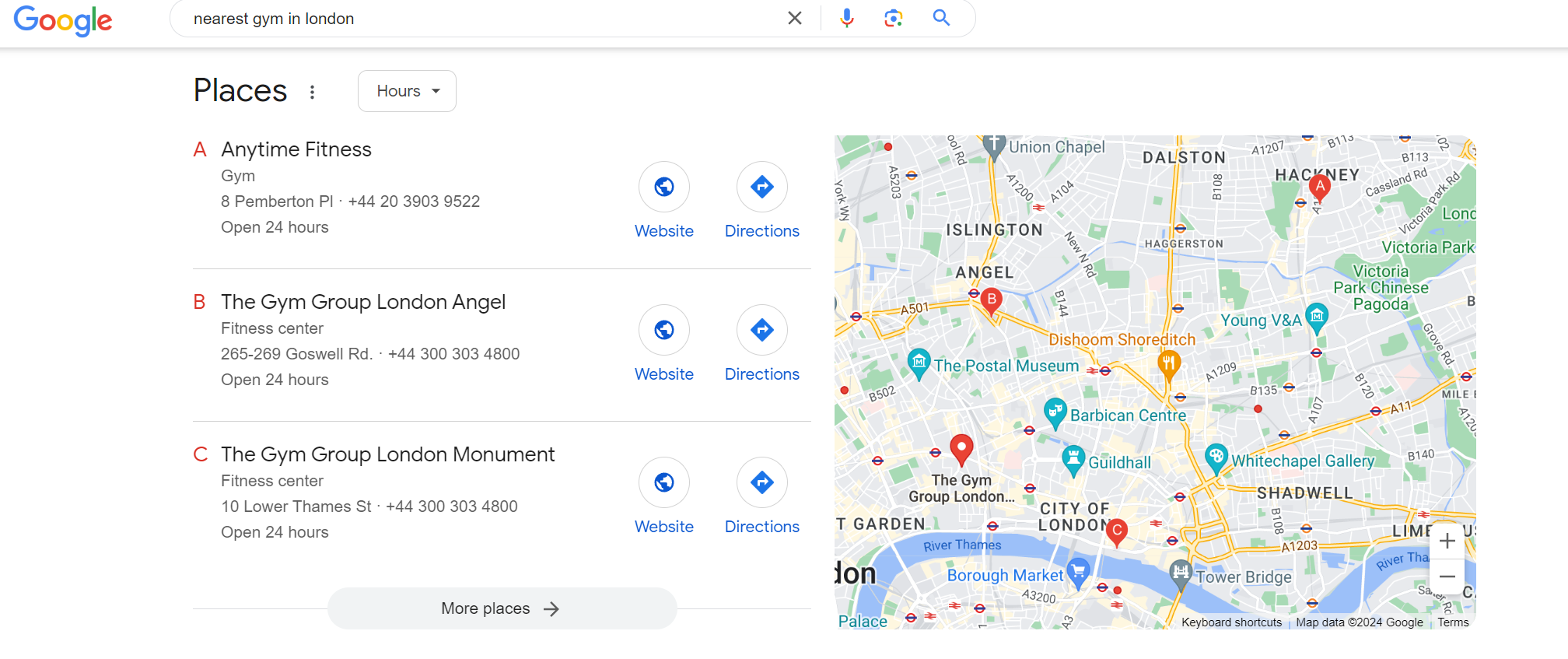The height and width of the screenshot is (659, 1568).
Task: Zoom in on the map
Action: click(x=1447, y=541)
